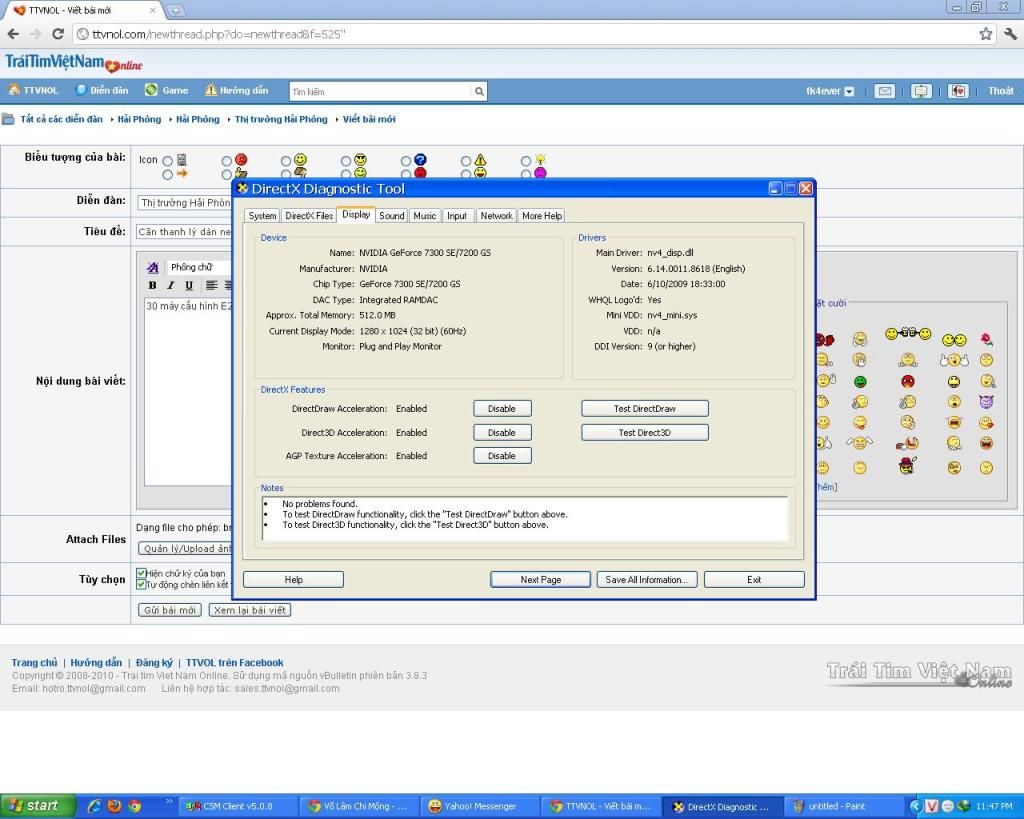Click the Trái Tim Việt Nam Online logo

pyautogui.click(x=74, y=63)
